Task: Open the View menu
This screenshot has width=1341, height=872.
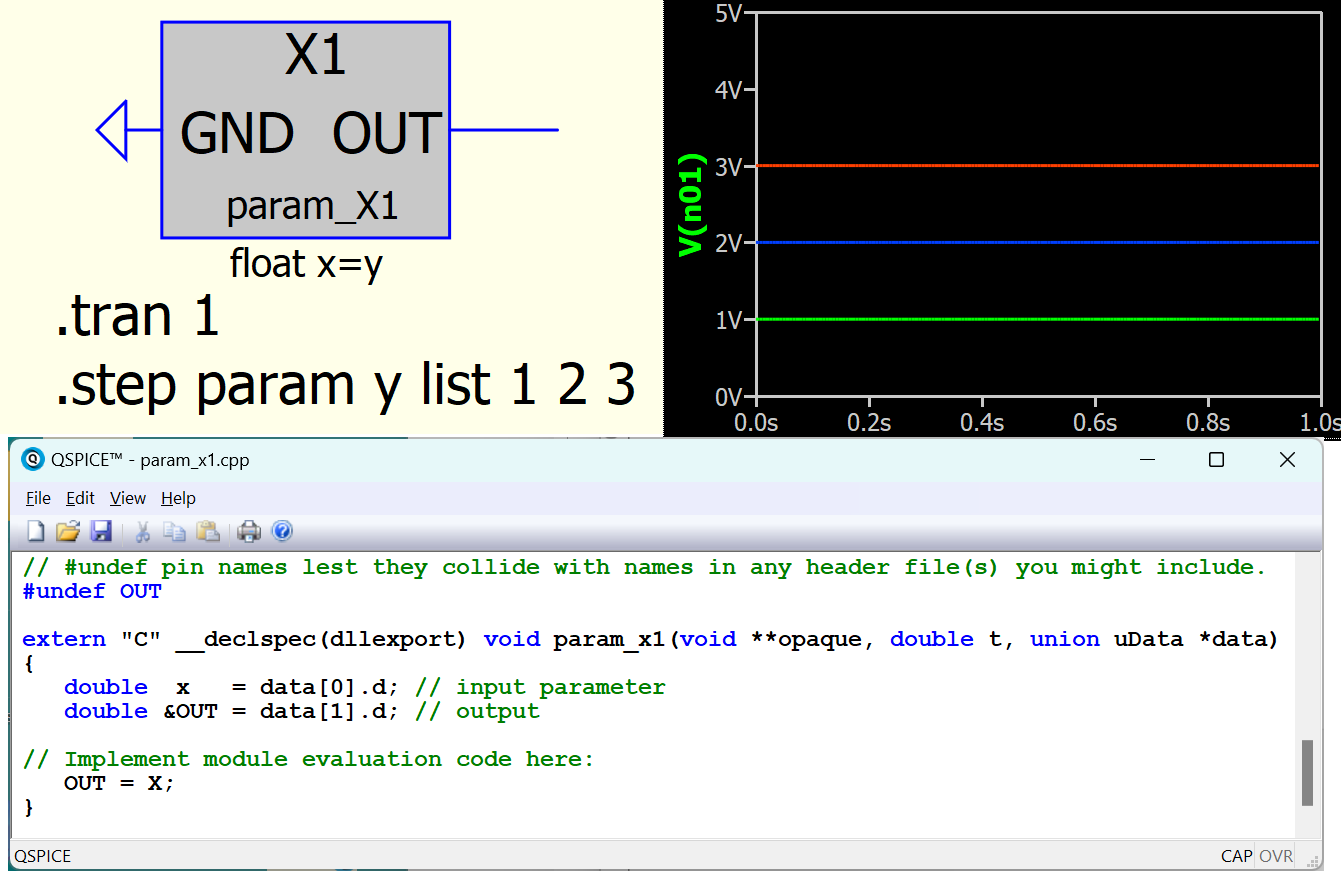Action: (128, 498)
